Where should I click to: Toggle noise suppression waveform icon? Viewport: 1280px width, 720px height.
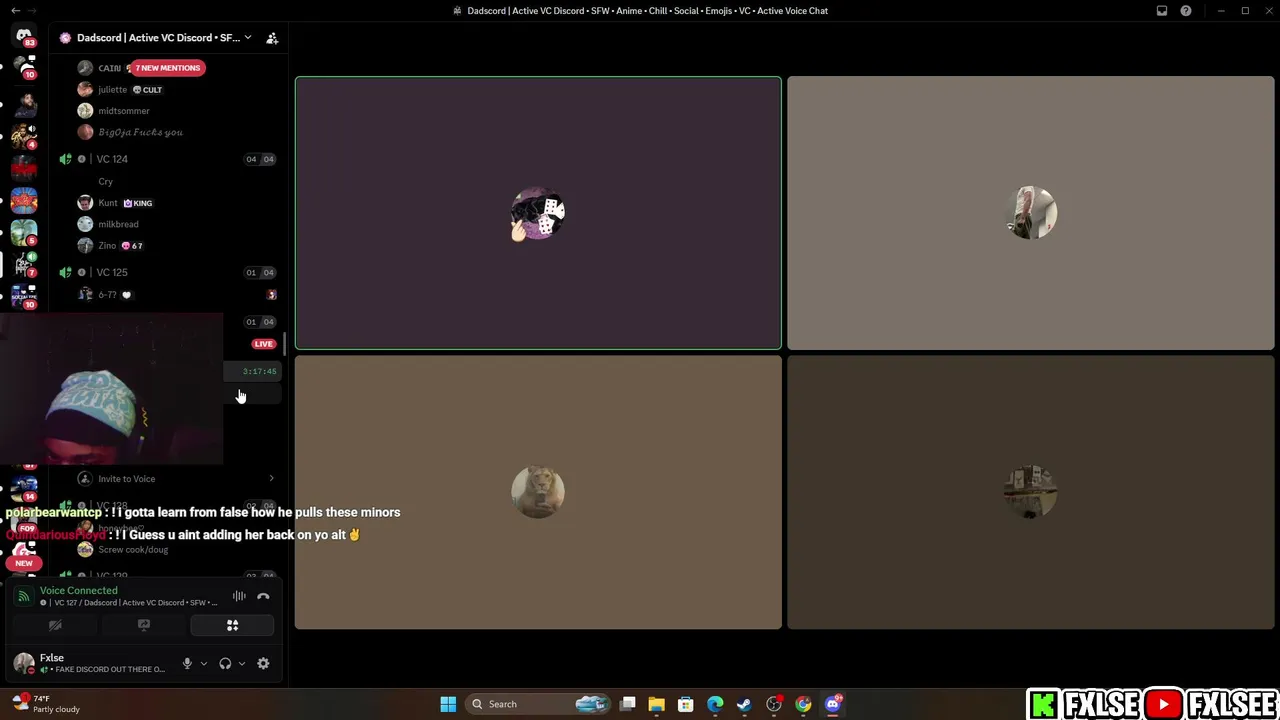(x=239, y=596)
